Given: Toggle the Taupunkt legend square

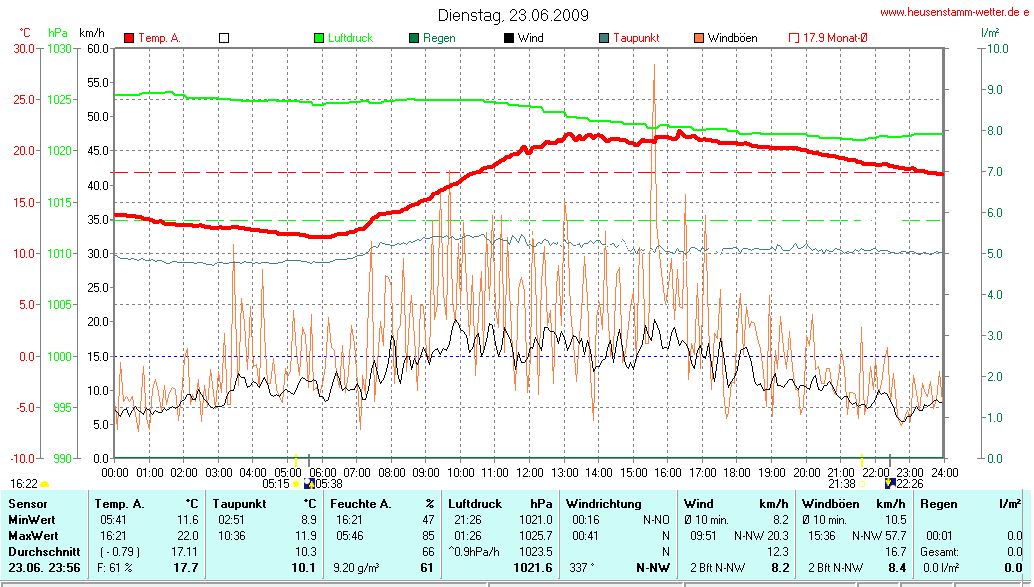Looking at the screenshot, I should 604,38.
